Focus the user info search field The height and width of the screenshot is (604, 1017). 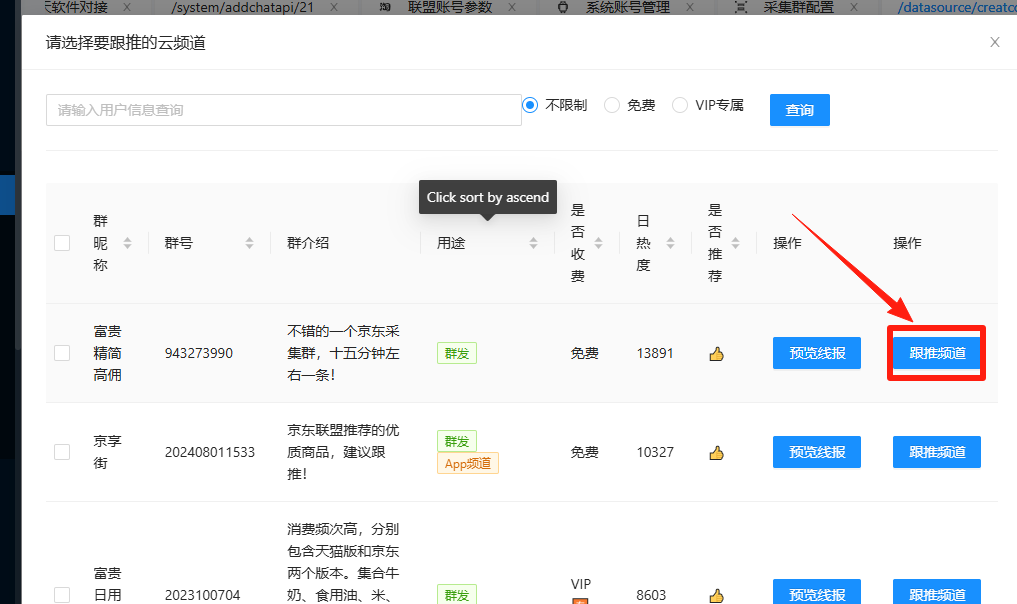pyautogui.click(x=283, y=110)
